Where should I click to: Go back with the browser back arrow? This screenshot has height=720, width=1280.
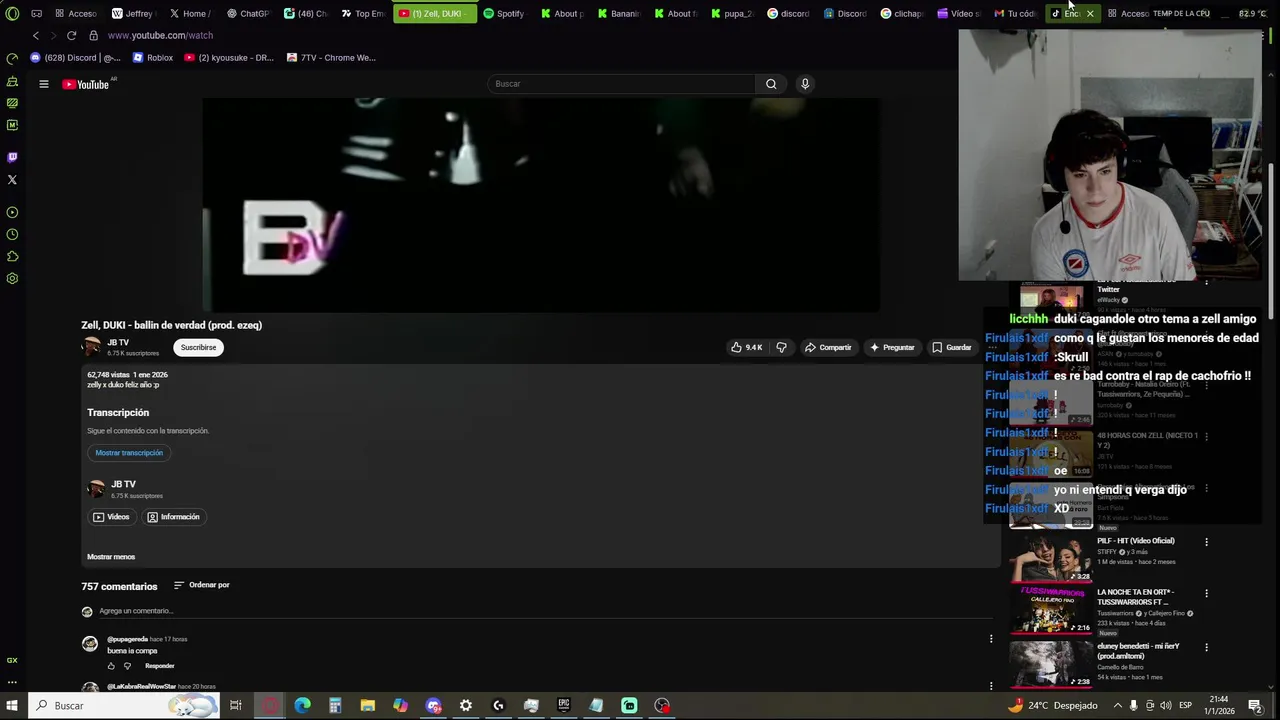(36, 35)
